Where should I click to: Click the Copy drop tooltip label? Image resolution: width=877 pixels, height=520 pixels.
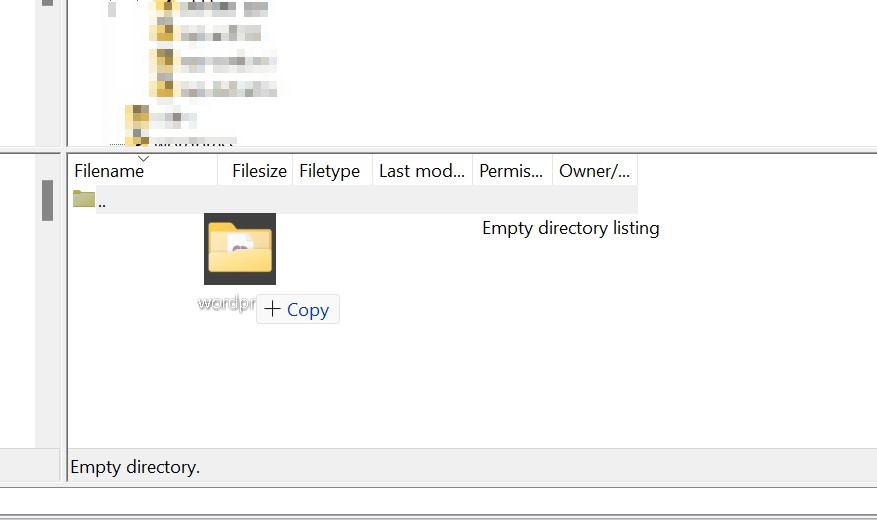307,310
